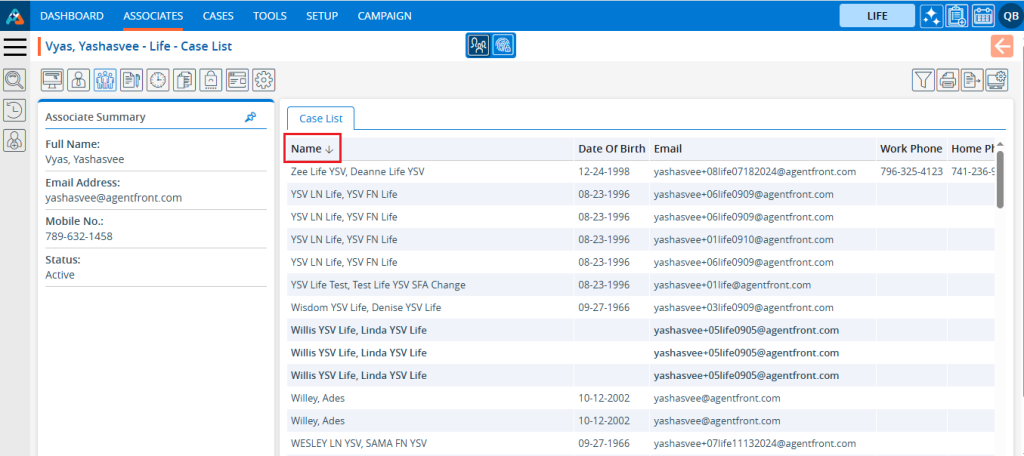Pin the Associate Summary panel
The image size is (1024, 456).
click(250, 117)
